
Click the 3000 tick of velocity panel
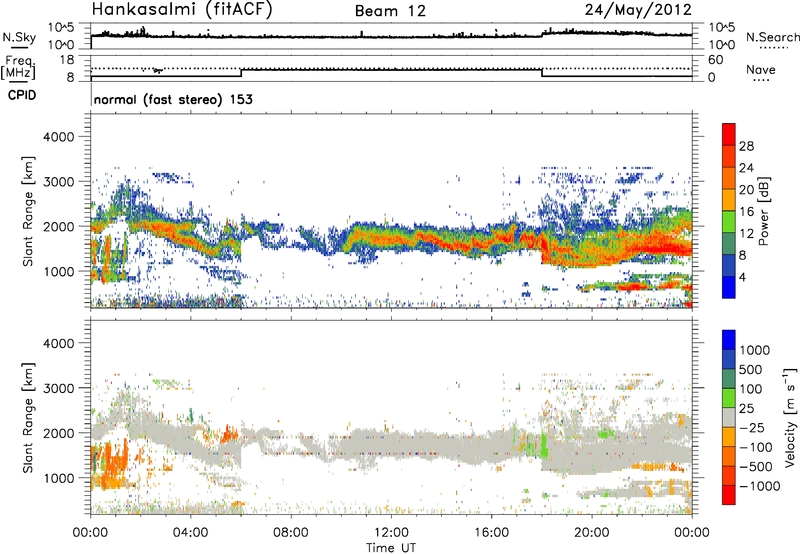59,388
